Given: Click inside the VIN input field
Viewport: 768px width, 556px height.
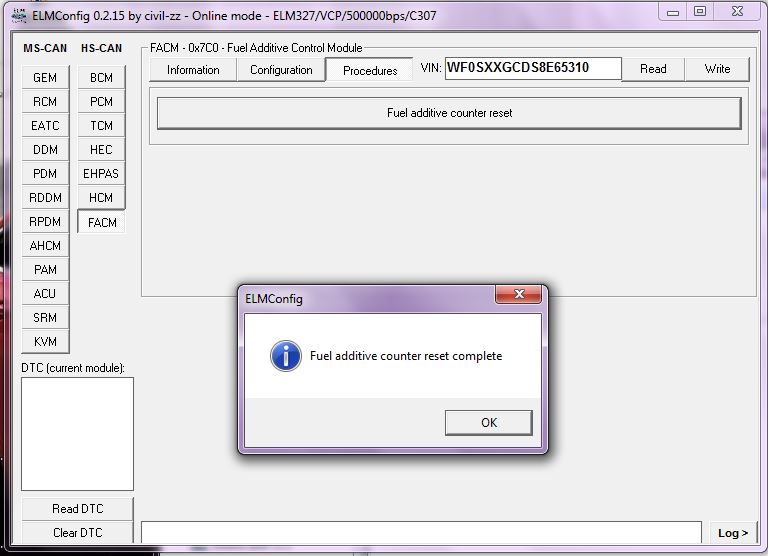Looking at the screenshot, I should 532,69.
